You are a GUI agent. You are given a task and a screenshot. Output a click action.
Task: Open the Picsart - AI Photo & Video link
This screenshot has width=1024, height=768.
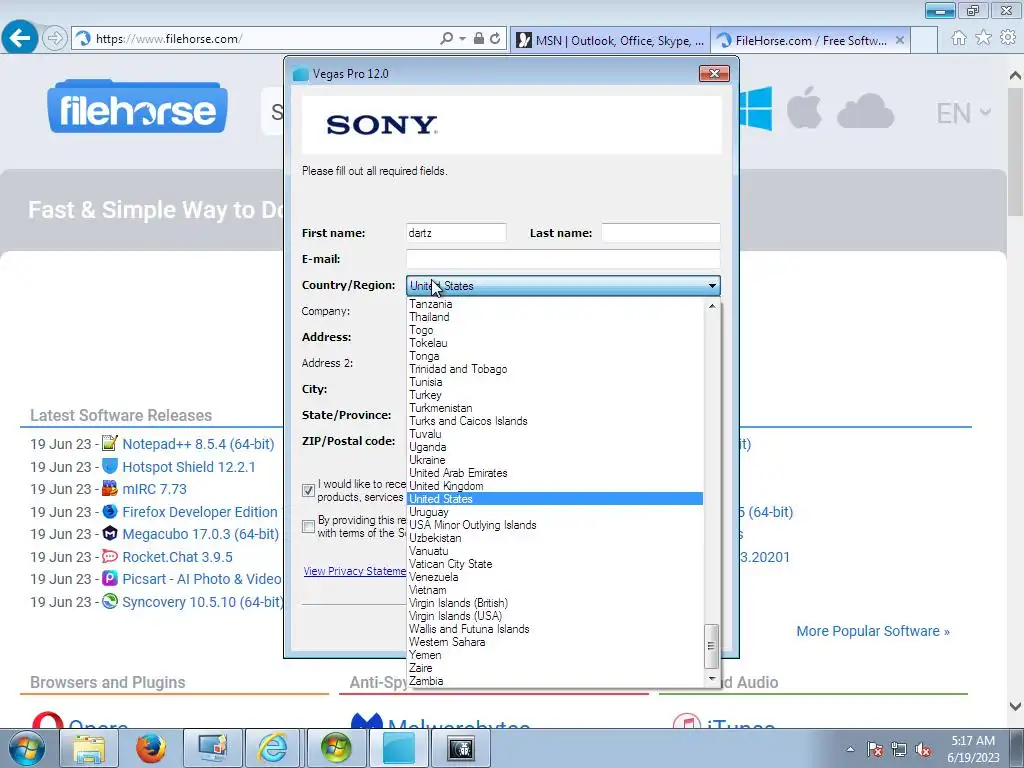pos(201,579)
